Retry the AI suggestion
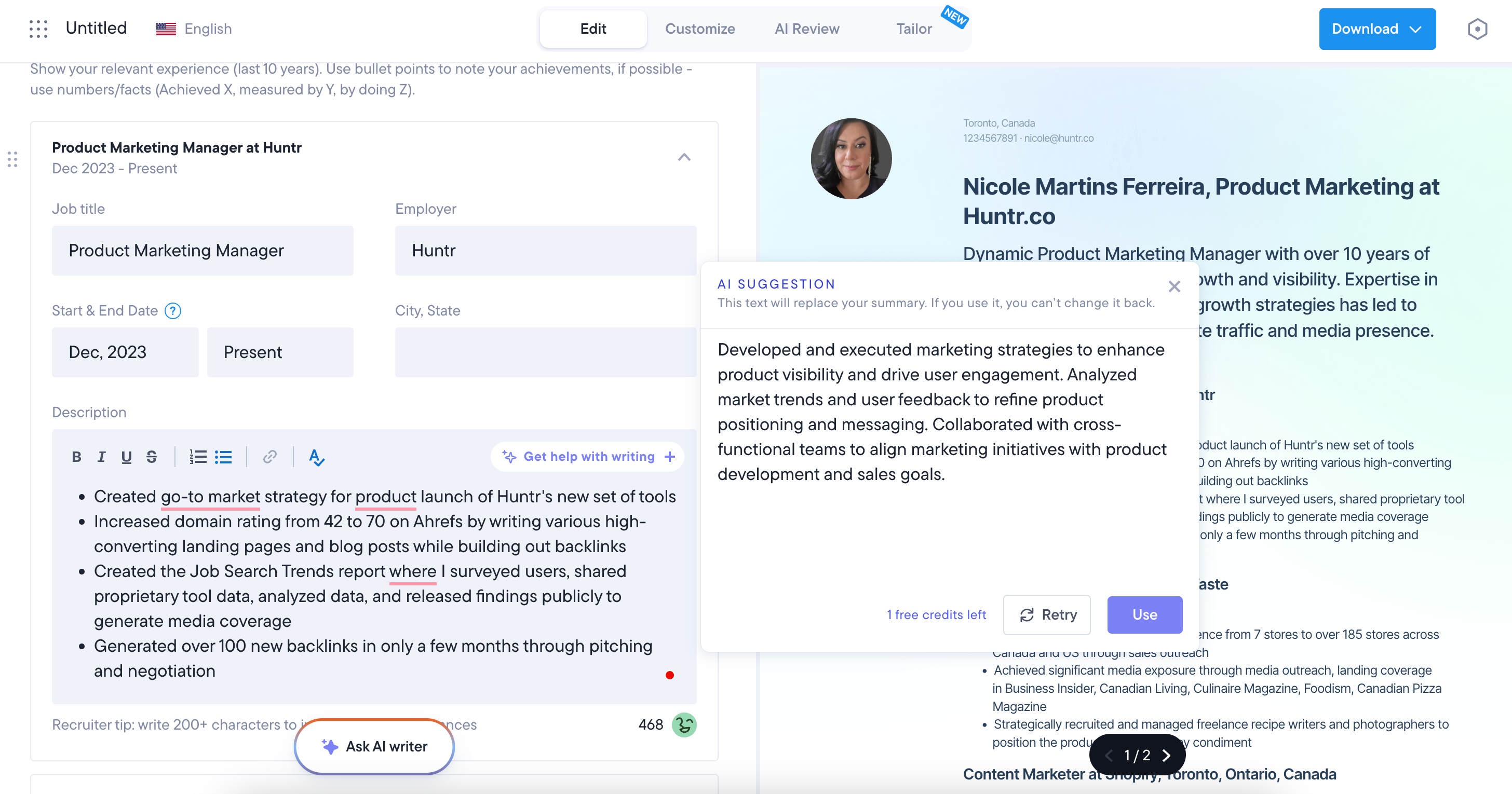This screenshot has width=1512, height=794. (1047, 614)
